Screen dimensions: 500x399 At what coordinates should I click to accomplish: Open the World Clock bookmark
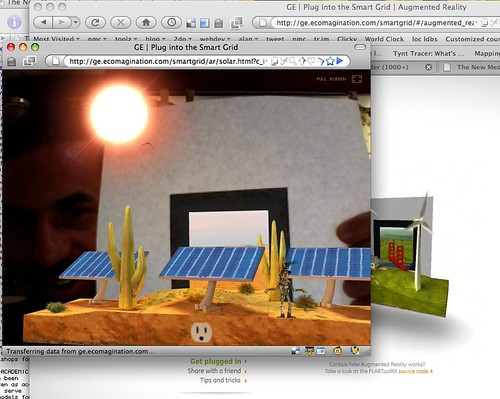coord(384,39)
